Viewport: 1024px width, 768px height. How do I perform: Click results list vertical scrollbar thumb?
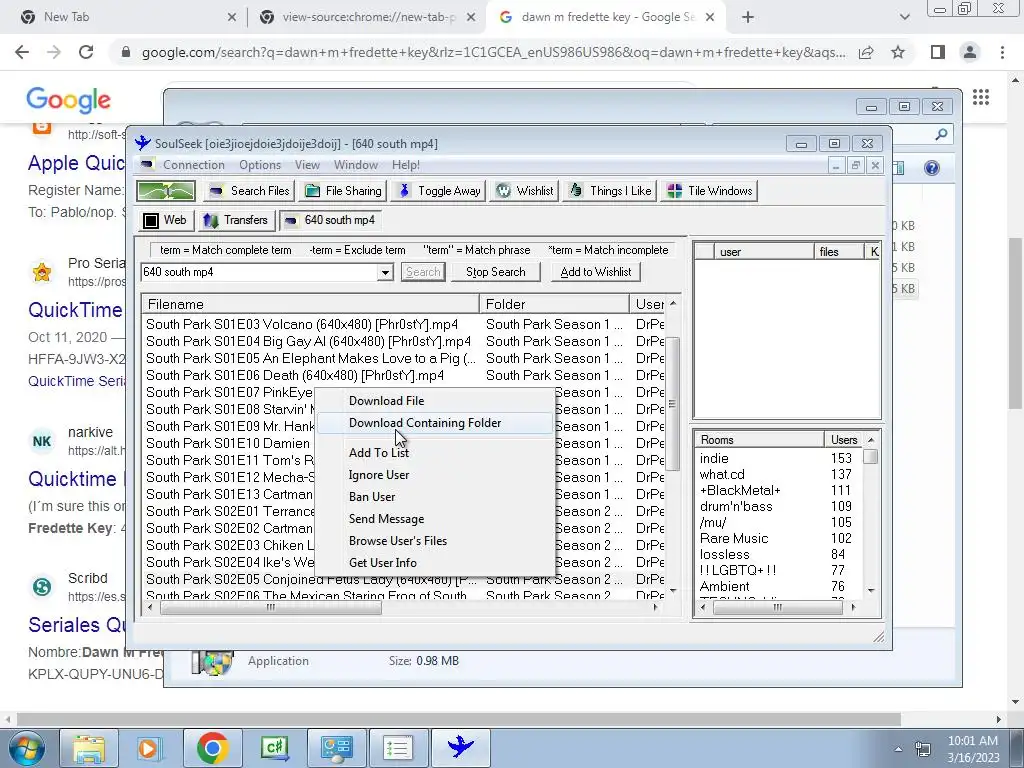pyautogui.click(x=673, y=404)
